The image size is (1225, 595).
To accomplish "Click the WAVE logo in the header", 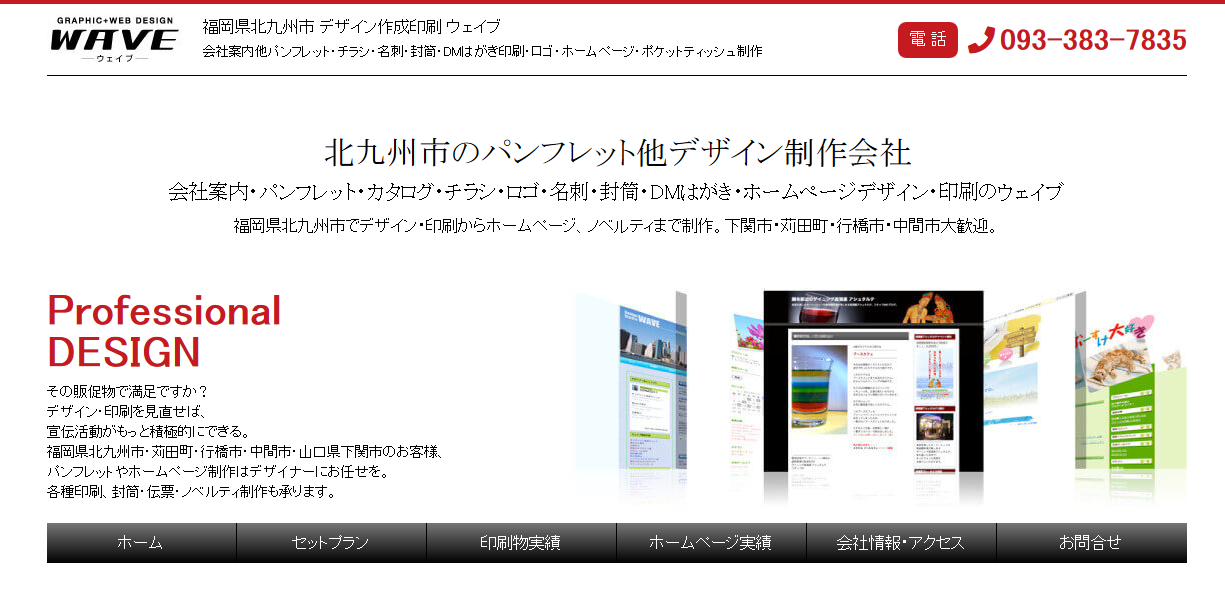I will click(113, 39).
